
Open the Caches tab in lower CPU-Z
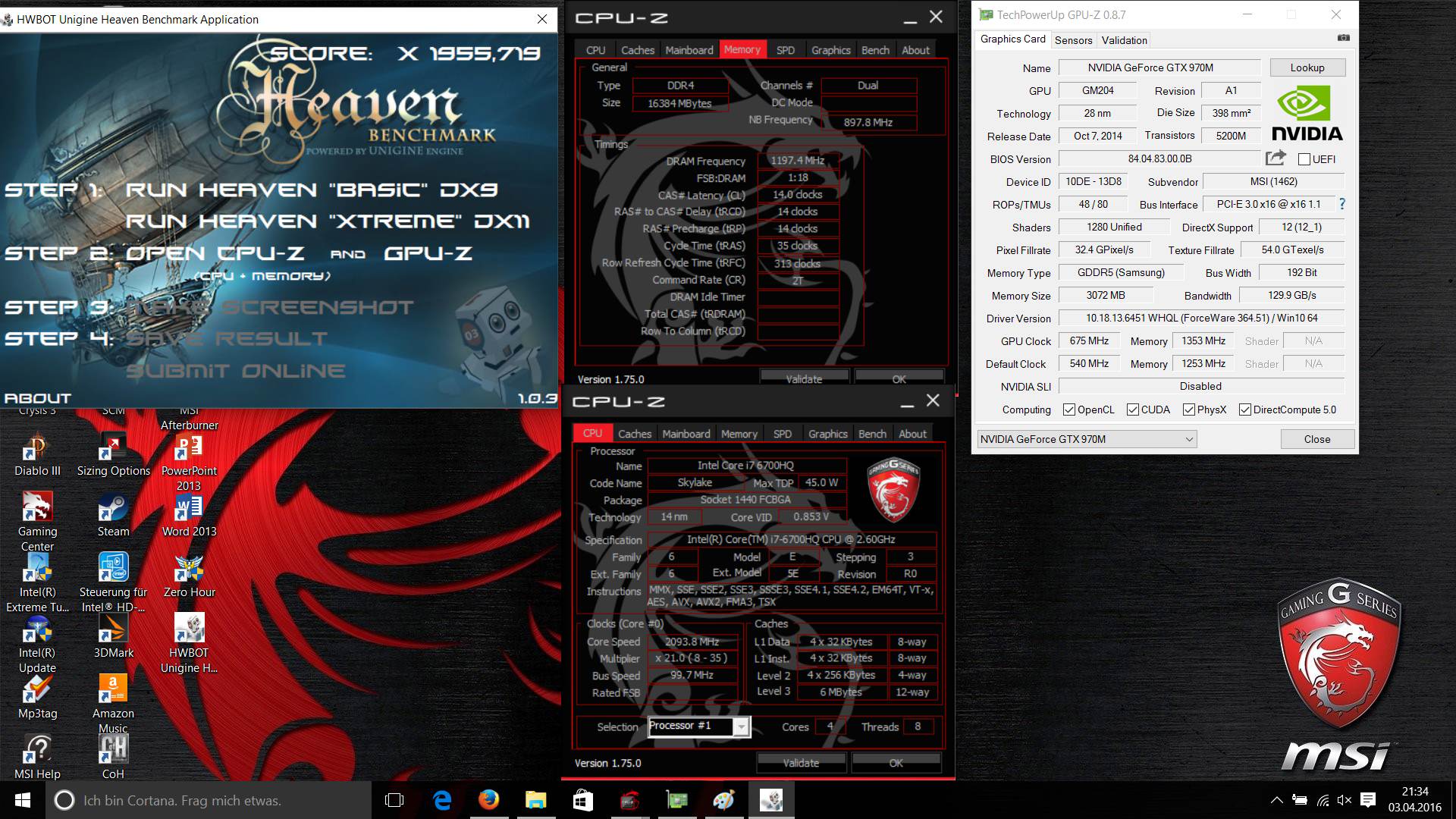tap(635, 434)
